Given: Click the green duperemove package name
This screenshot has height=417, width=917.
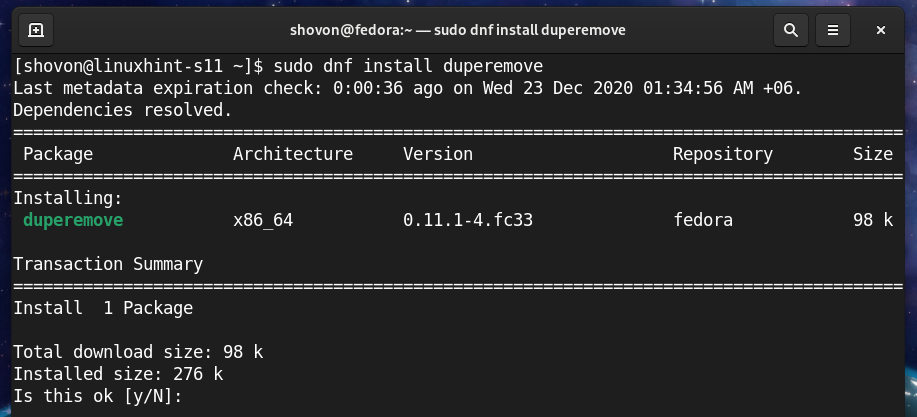Looking at the screenshot, I should [x=73, y=220].
